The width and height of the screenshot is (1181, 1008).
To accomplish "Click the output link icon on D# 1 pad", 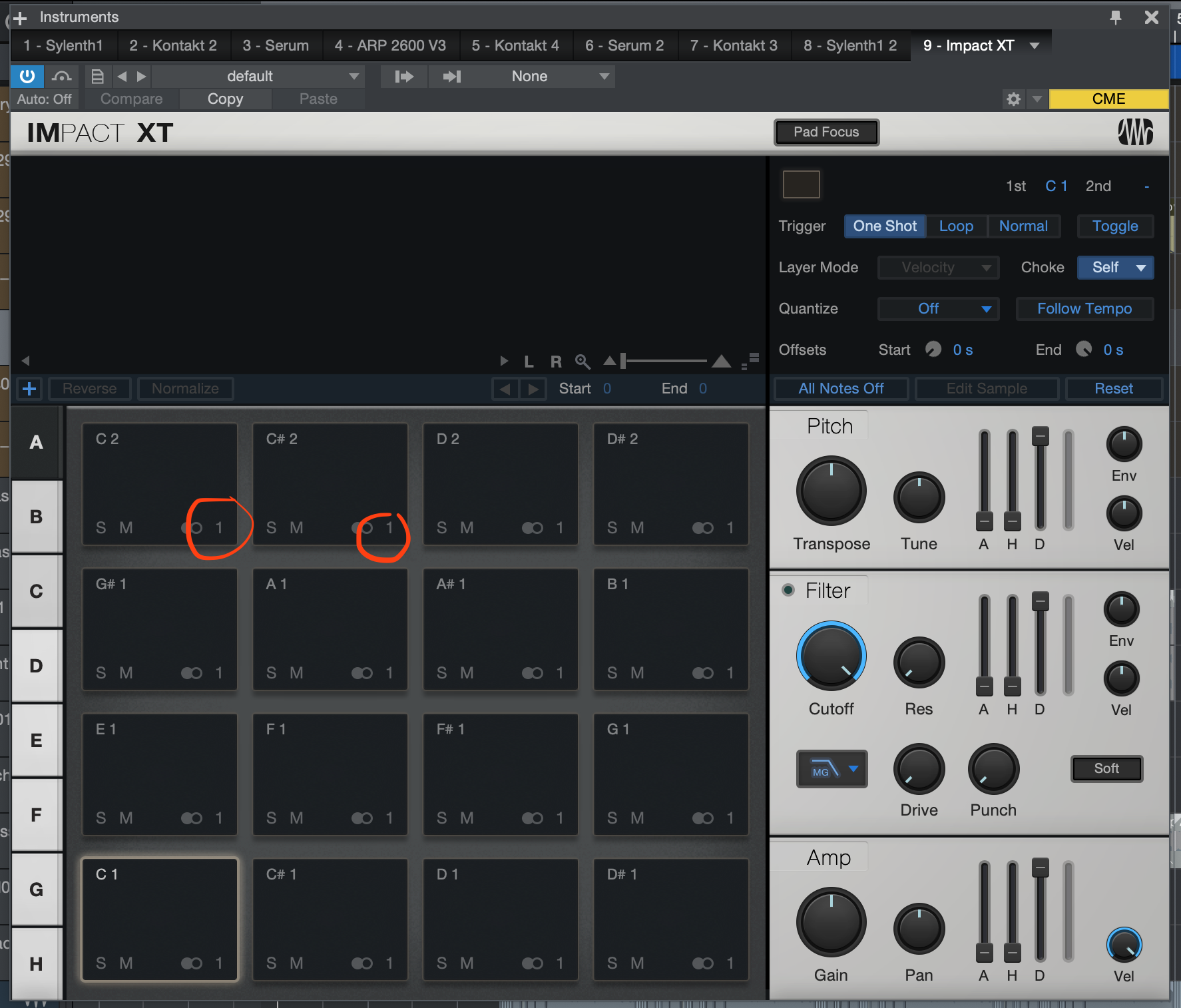I will click(703, 963).
